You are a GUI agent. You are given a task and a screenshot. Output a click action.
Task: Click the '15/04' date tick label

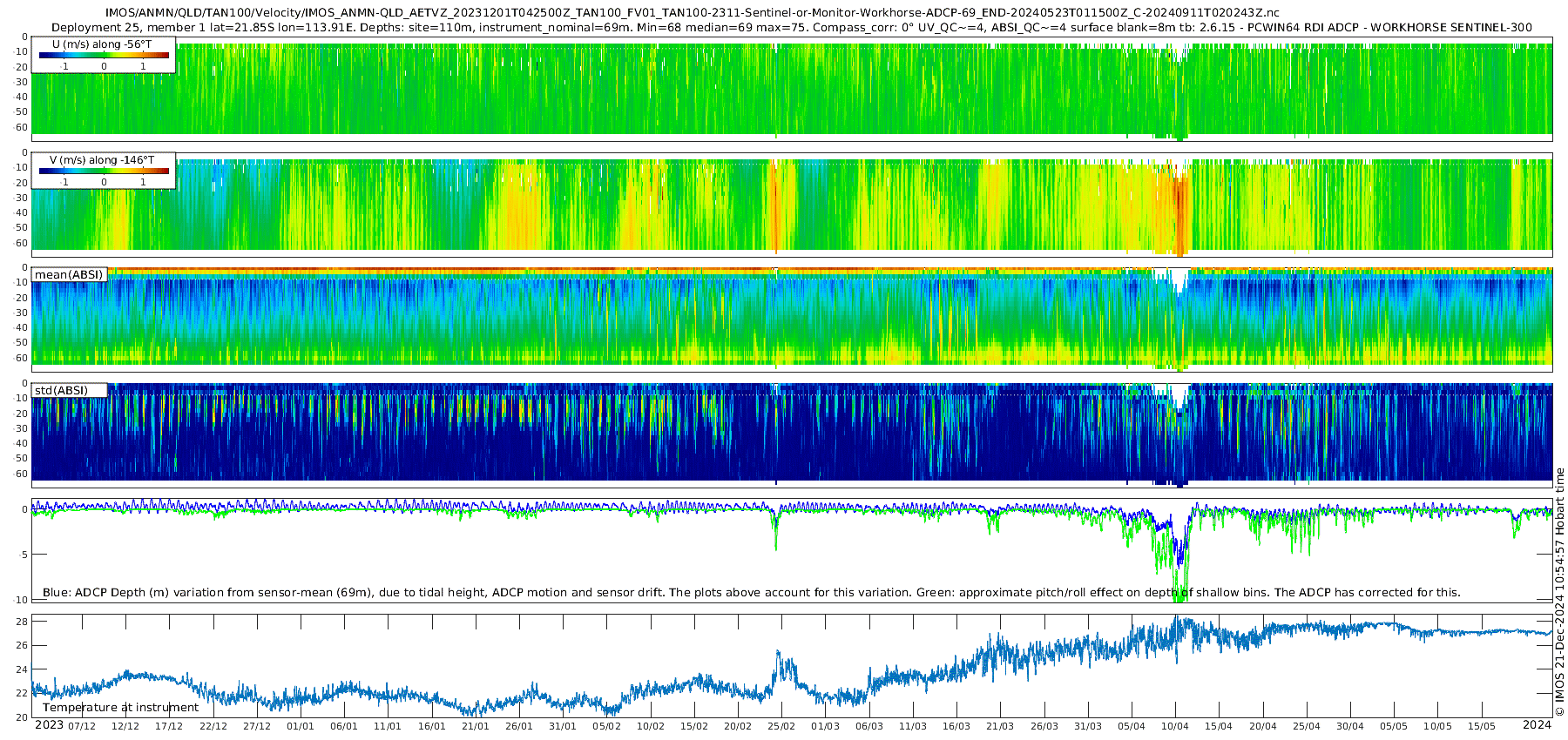1219,727
